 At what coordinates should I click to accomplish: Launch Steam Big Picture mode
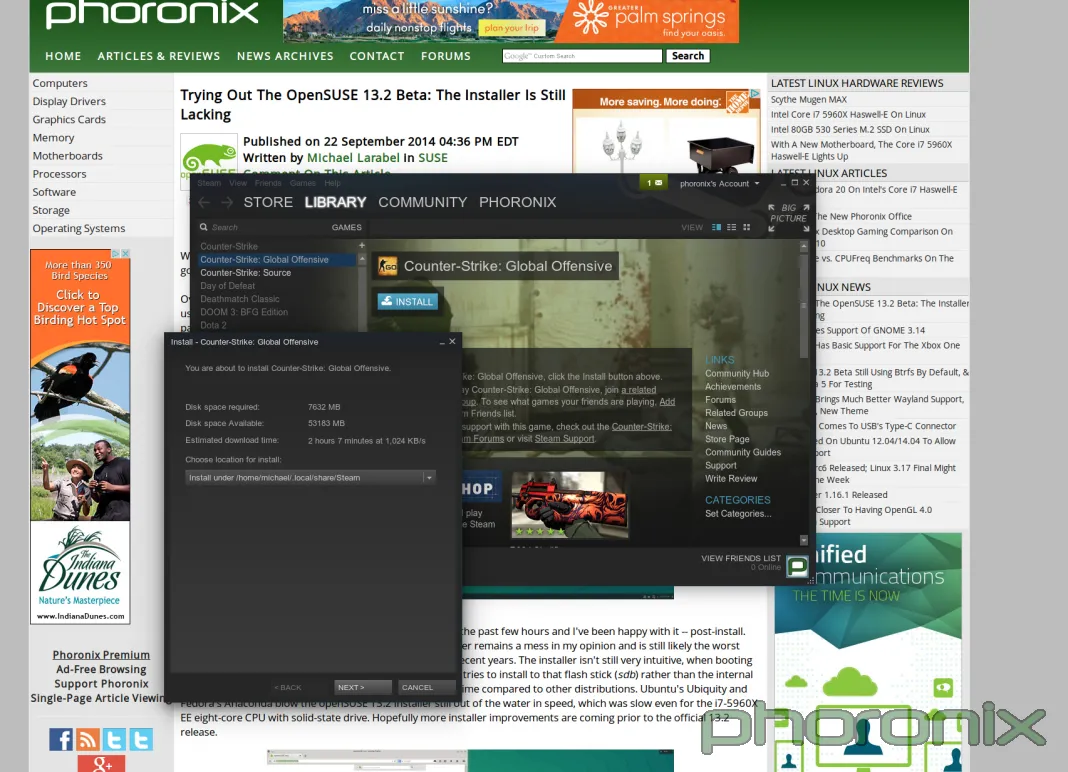coord(788,218)
